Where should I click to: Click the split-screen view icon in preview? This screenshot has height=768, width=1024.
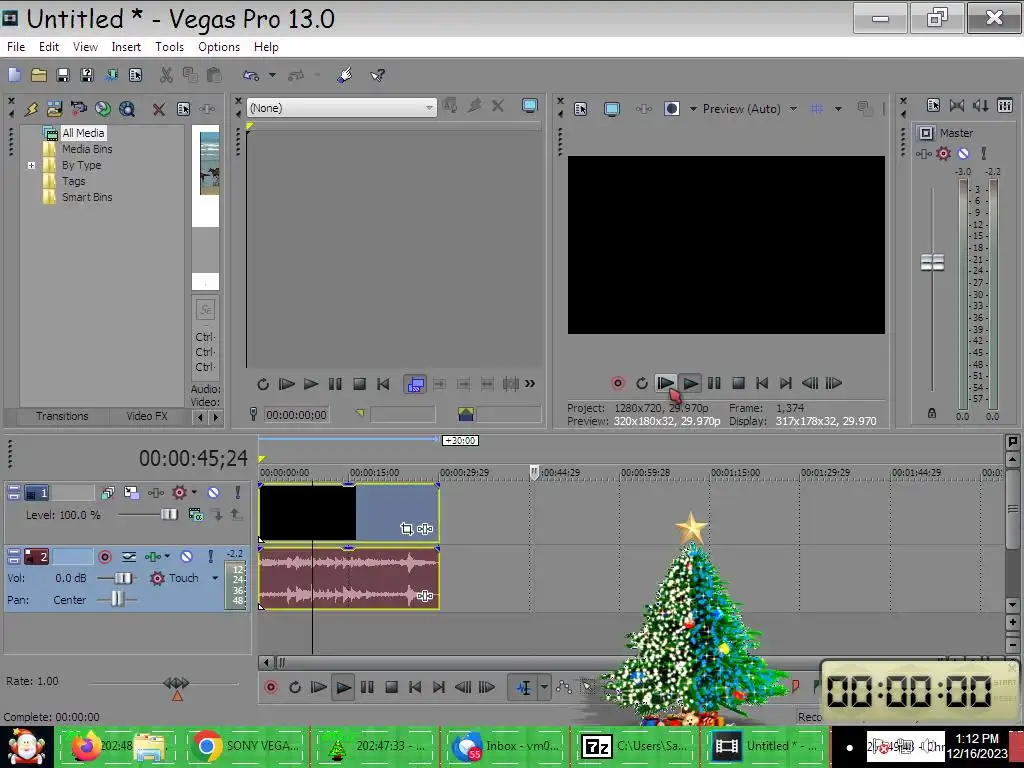[671, 108]
